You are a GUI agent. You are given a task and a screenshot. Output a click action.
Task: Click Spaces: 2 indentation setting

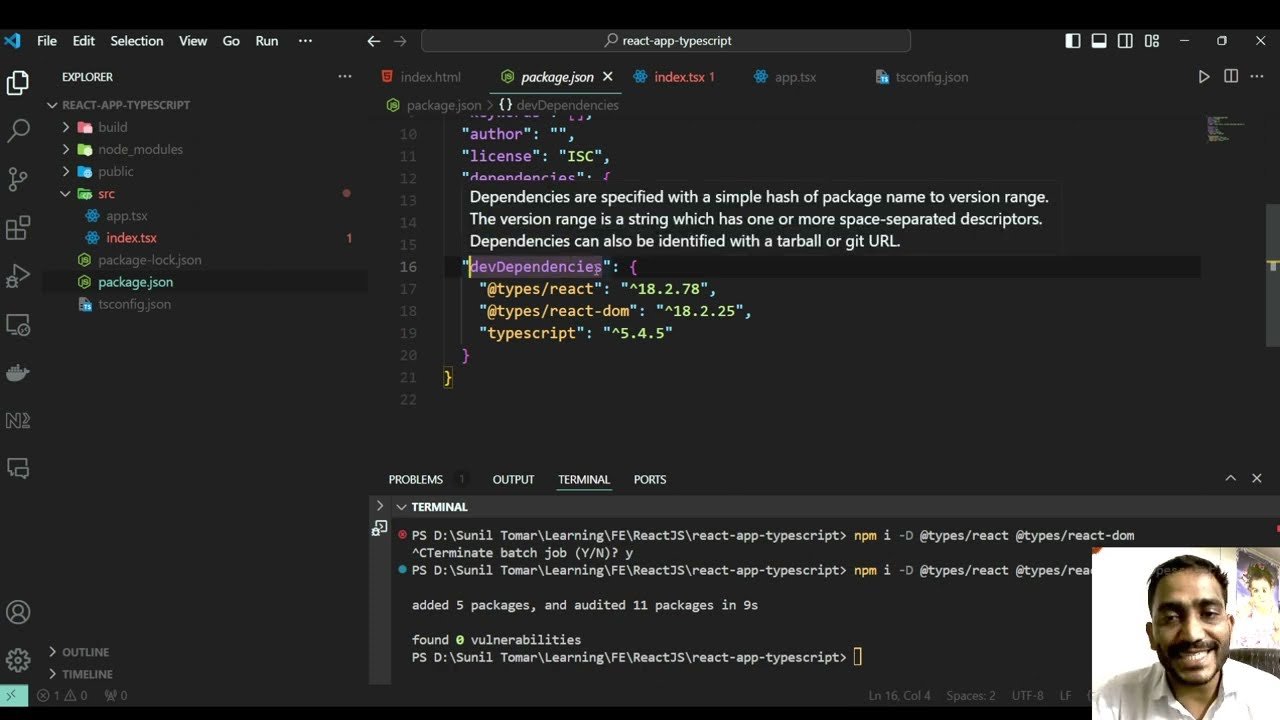[971, 695]
